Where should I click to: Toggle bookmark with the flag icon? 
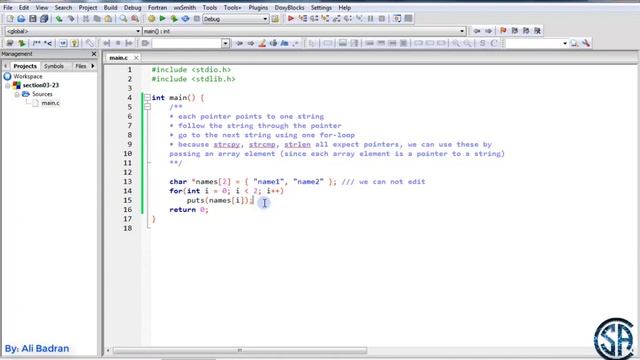503,31
